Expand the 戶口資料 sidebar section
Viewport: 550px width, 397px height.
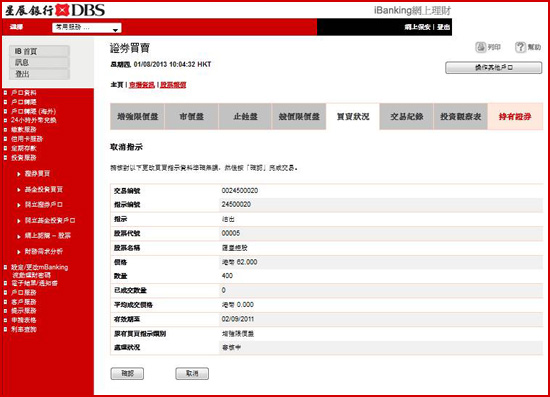(23, 93)
